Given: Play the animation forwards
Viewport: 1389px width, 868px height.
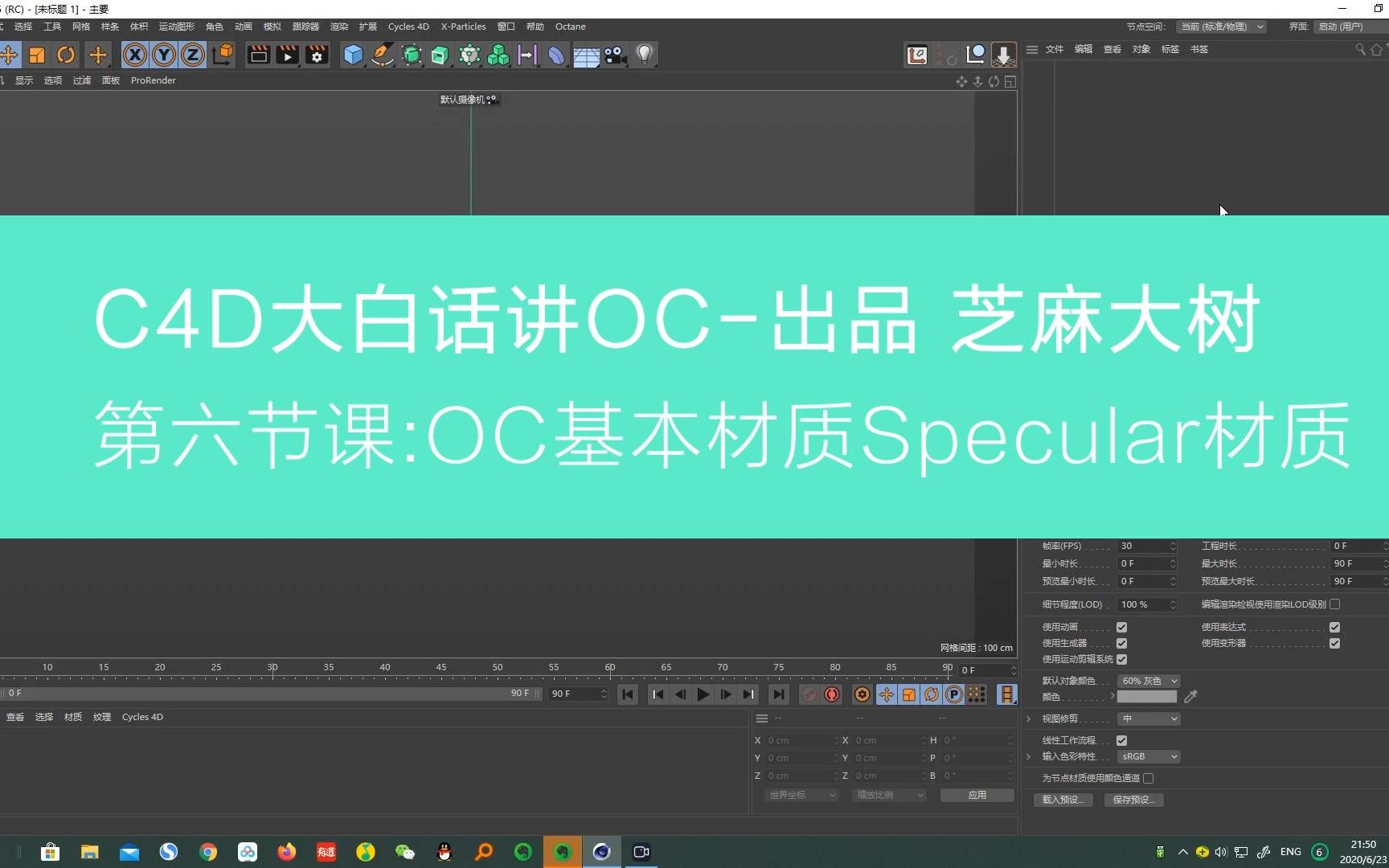Looking at the screenshot, I should point(703,694).
